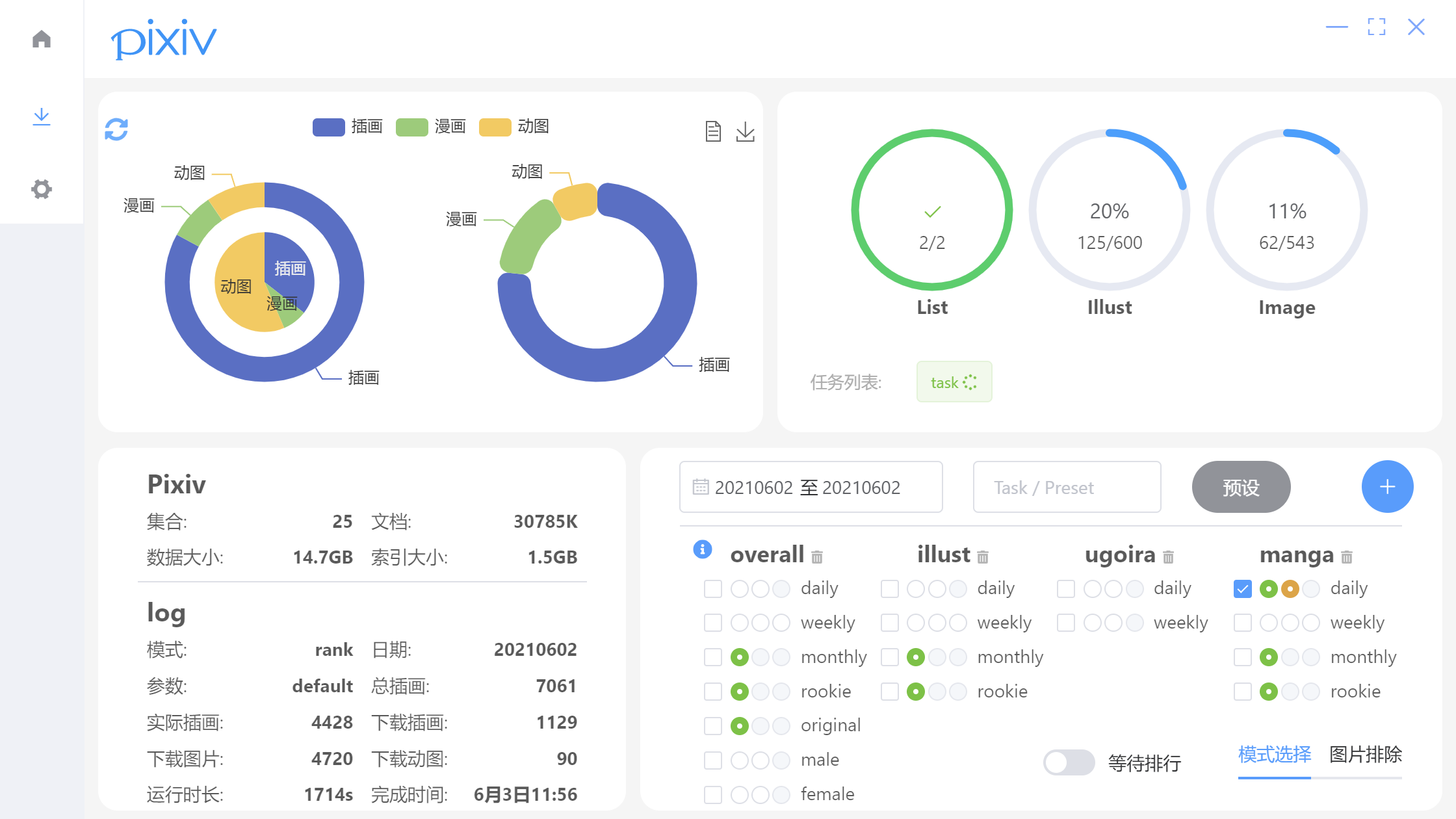Open settings via the gear icon
The width and height of the screenshot is (1456, 819).
point(42,189)
